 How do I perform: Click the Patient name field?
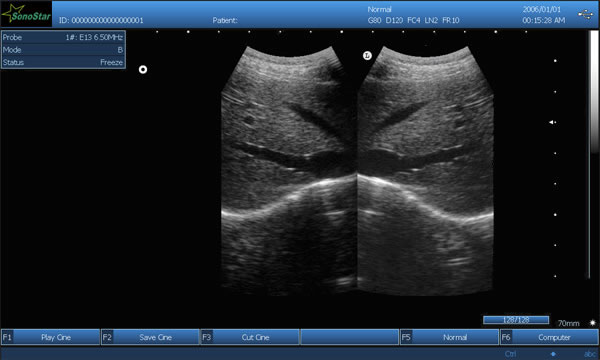pyautogui.click(x=225, y=21)
